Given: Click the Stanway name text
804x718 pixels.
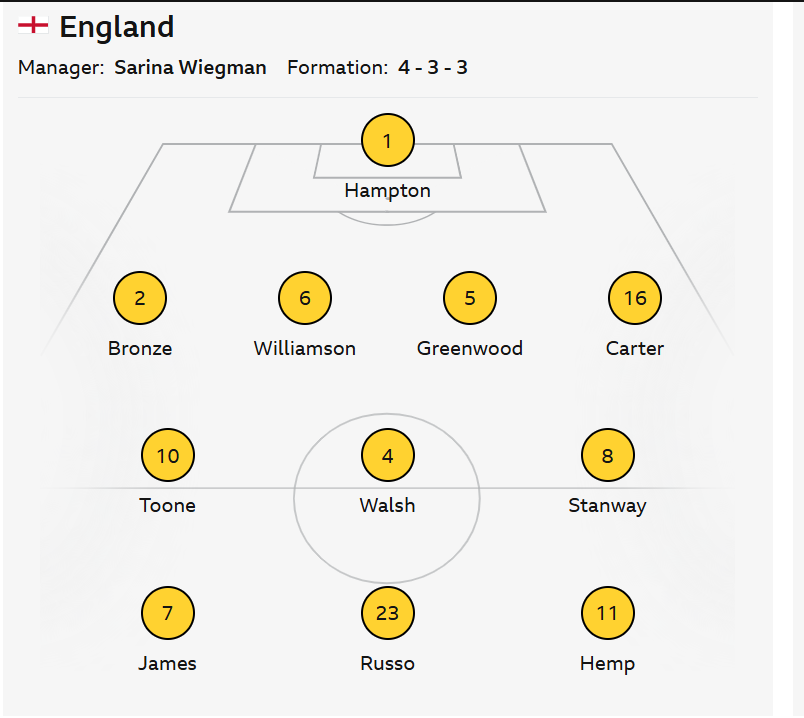Looking at the screenshot, I should [x=608, y=506].
